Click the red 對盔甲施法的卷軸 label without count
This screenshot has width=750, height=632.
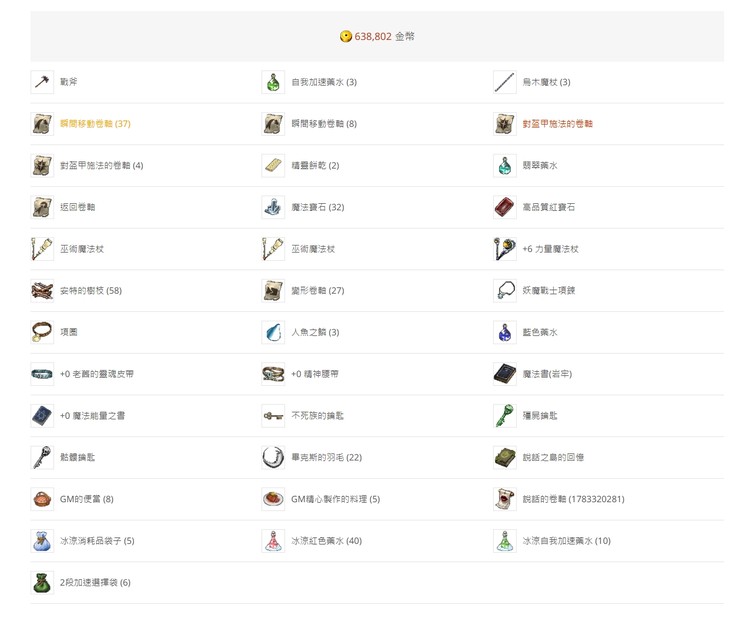point(558,123)
